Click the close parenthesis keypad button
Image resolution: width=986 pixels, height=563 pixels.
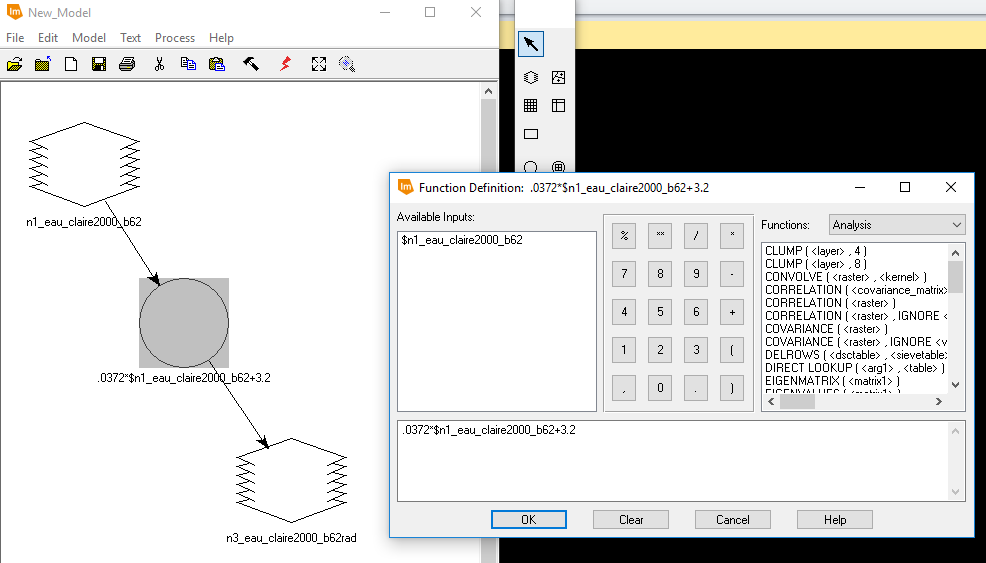(x=732, y=387)
